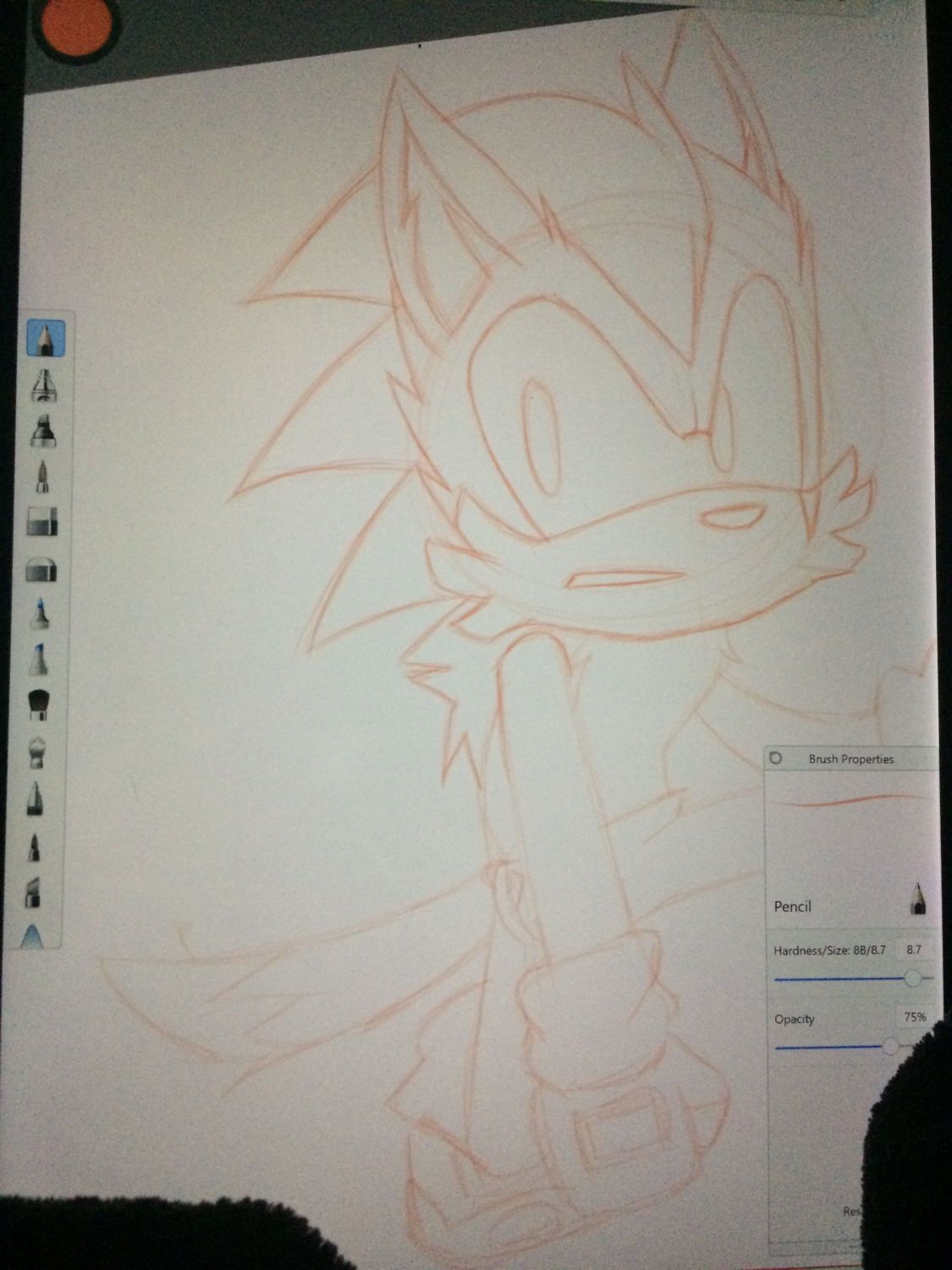Select the blue cone brush at palette bottom
This screenshot has height=1270, width=952.
31,936
